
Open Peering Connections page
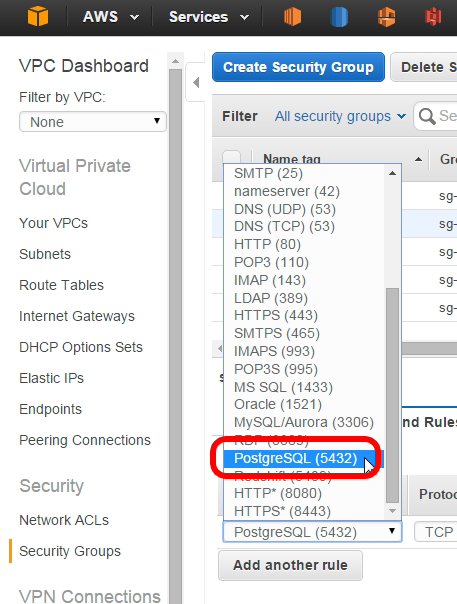click(x=85, y=440)
